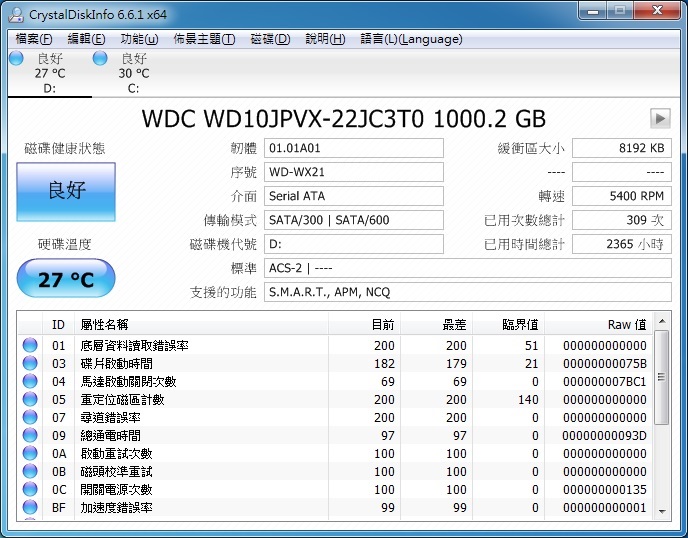Click the scroll-down arrow of the attribute list
This screenshot has width=688, height=538.
pyautogui.click(x=662, y=512)
